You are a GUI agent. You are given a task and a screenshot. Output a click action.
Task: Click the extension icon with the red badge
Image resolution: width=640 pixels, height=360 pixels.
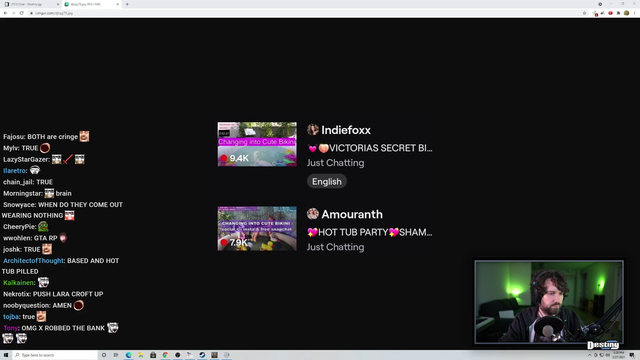tap(595, 13)
